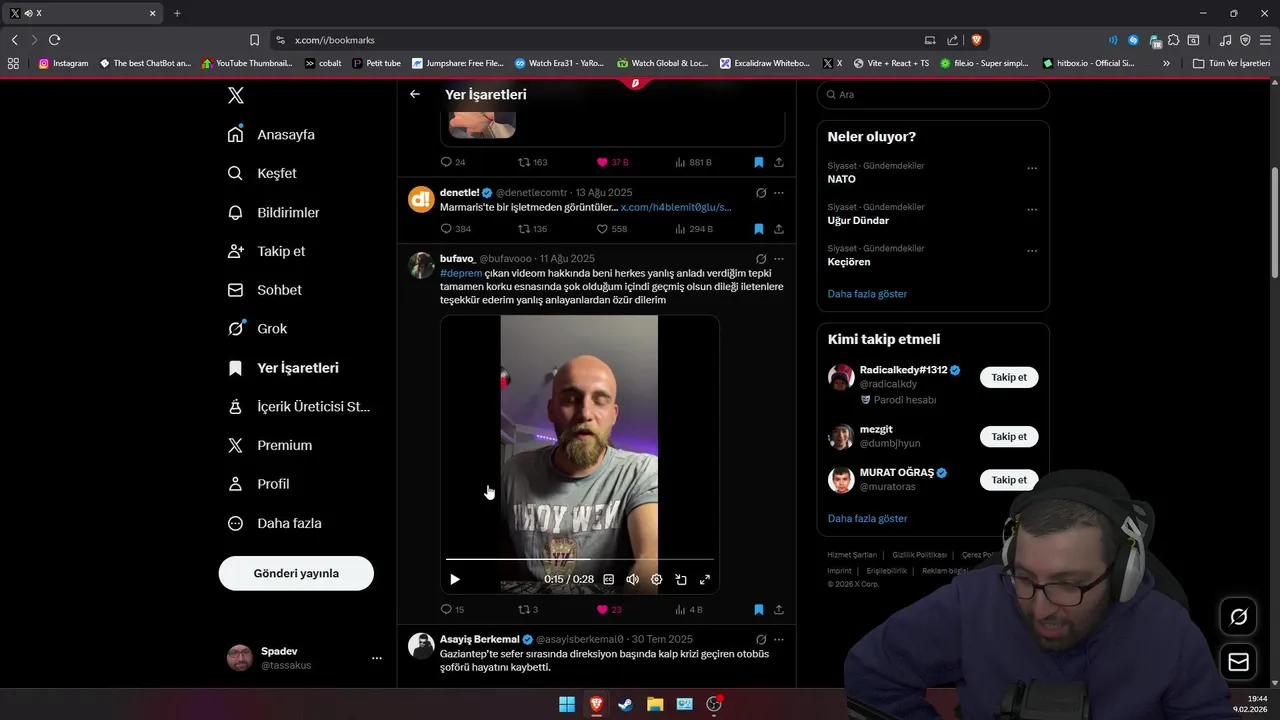Viewport: 1280px width, 720px height.
Task: Reload the page in browser toolbar
Action: tap(54, 40)
